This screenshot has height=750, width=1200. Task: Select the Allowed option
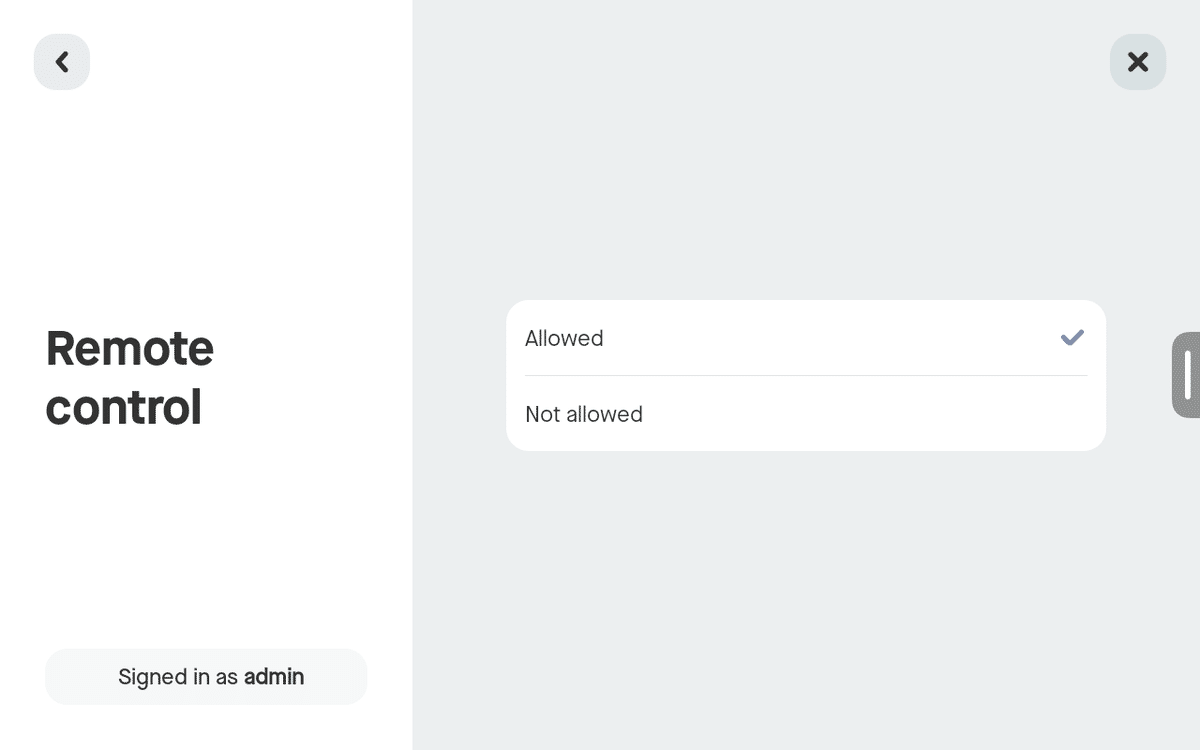click(806, 338)
